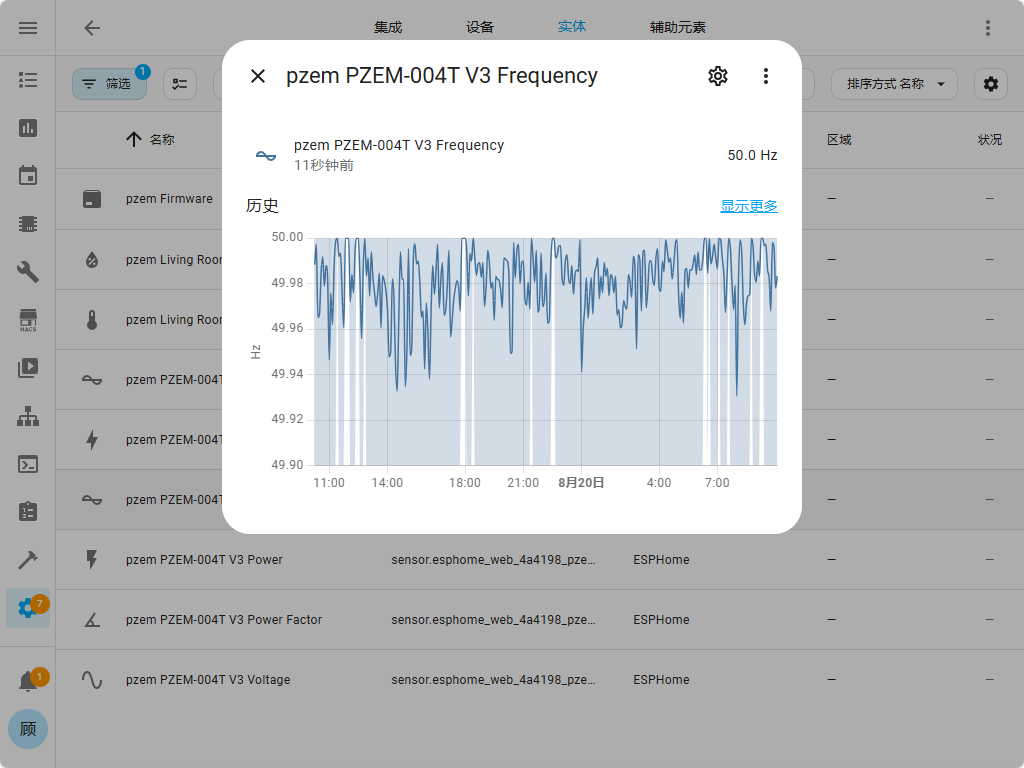Open entity settings gear in dialog

[718, 76]
